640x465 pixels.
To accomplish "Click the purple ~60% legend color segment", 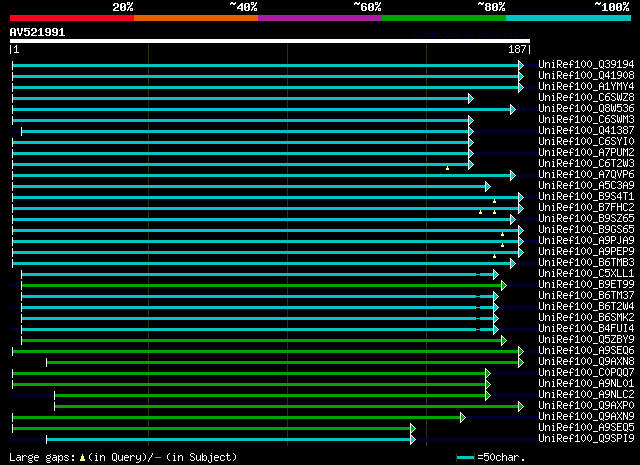I will click(320, 18).
